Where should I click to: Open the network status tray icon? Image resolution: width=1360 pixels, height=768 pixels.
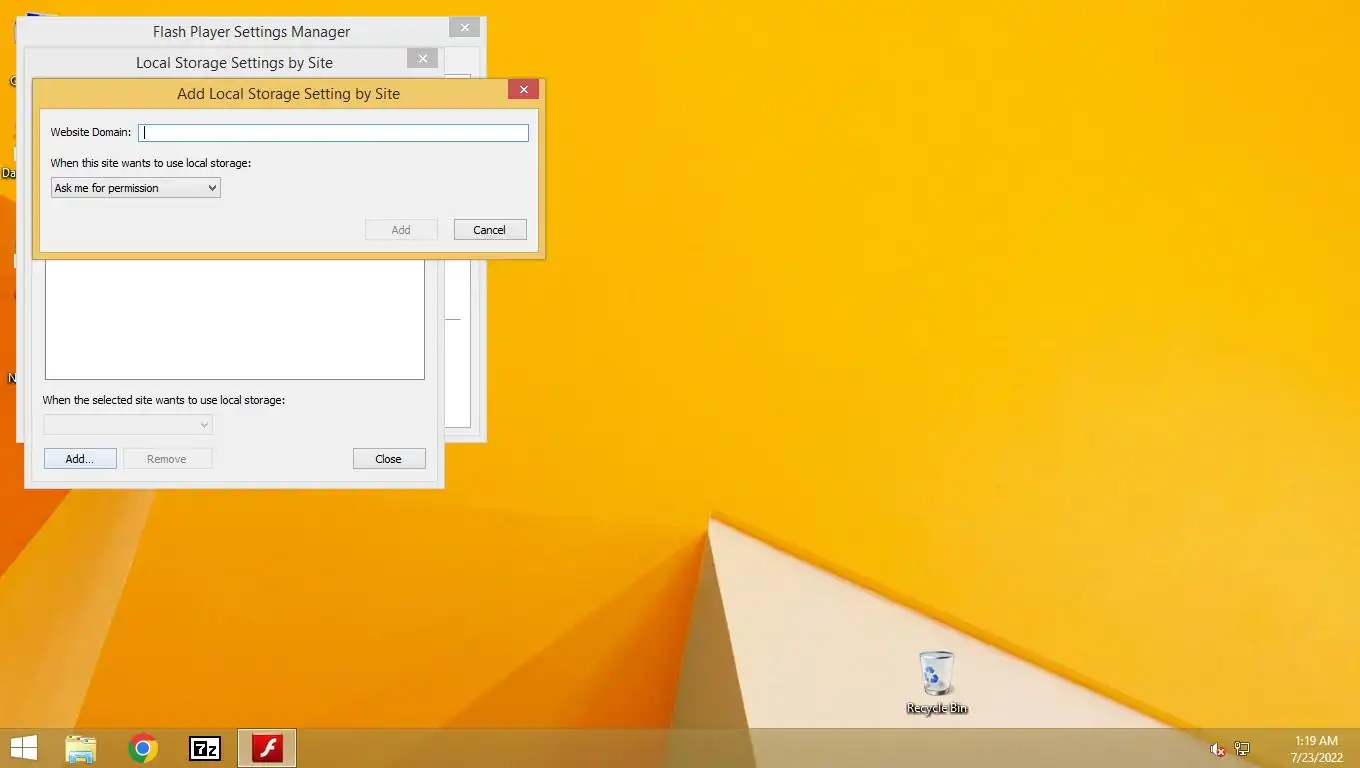(x=1242, y=749)
